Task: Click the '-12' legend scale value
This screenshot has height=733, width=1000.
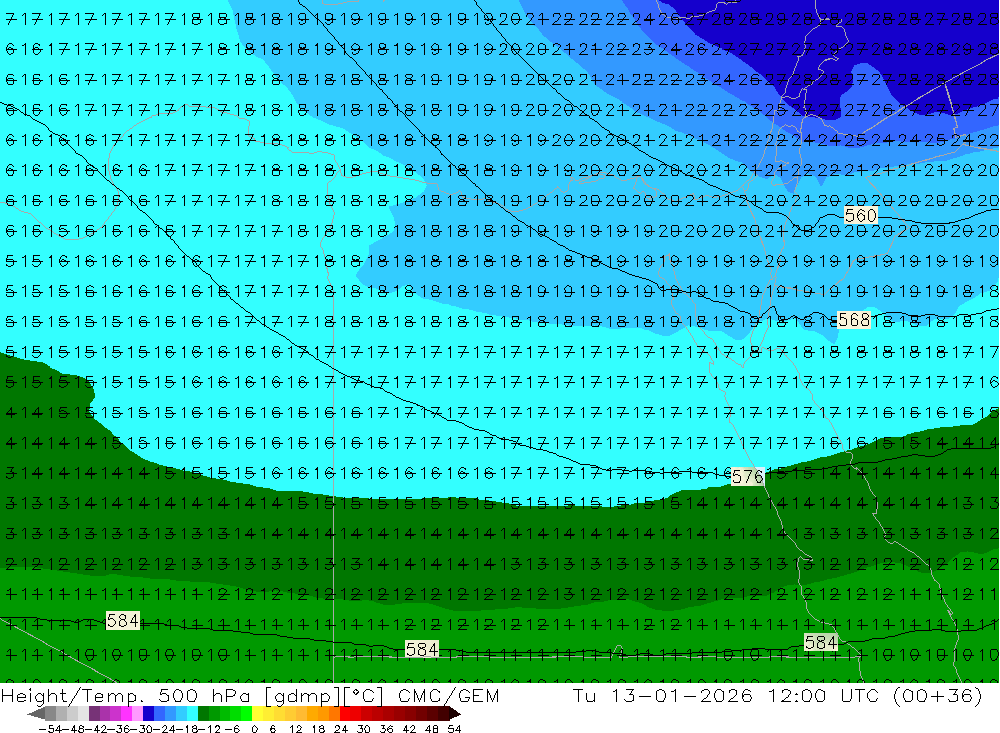Action: 210,729
